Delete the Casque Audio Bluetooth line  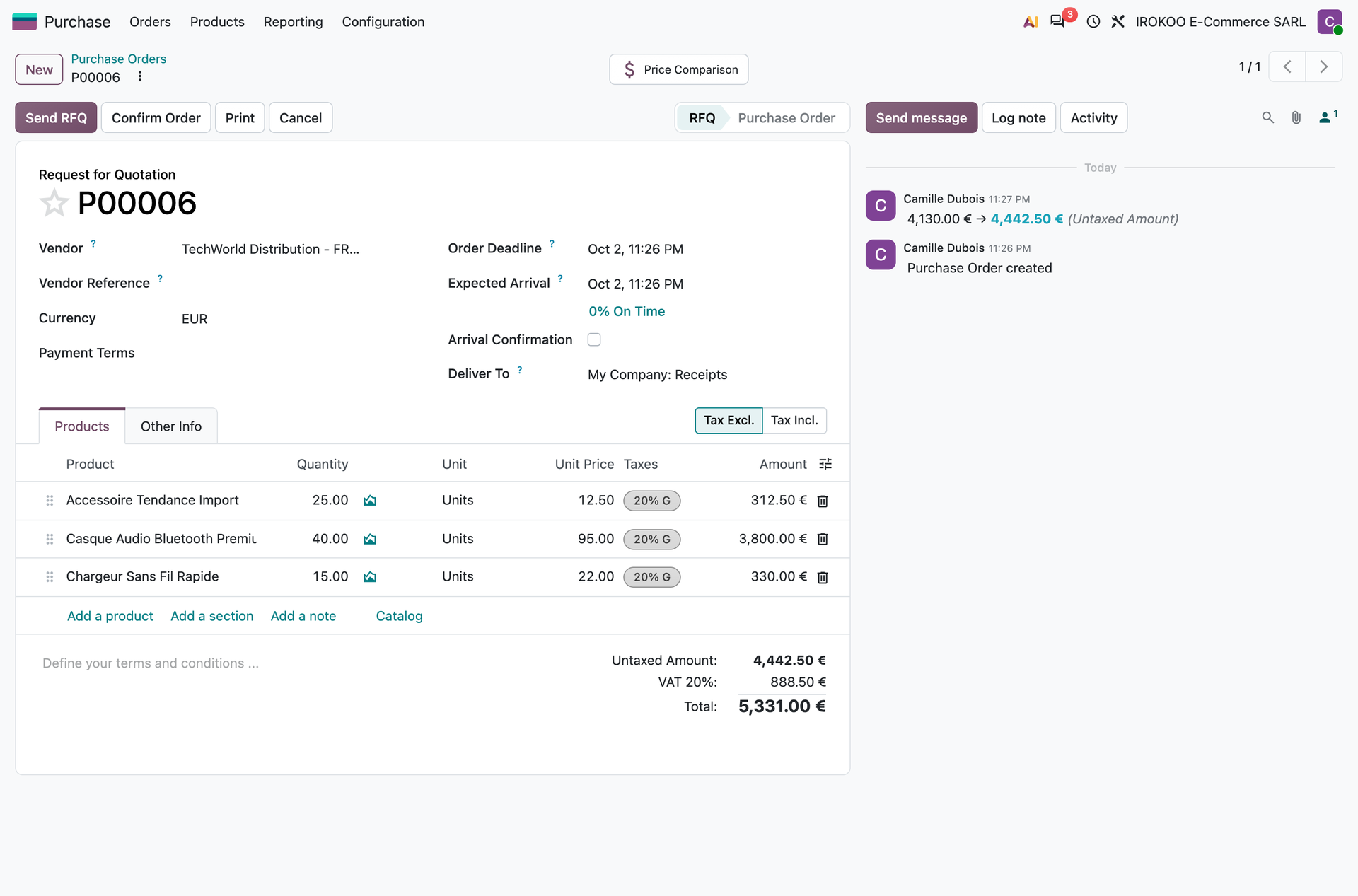point(823,540)
